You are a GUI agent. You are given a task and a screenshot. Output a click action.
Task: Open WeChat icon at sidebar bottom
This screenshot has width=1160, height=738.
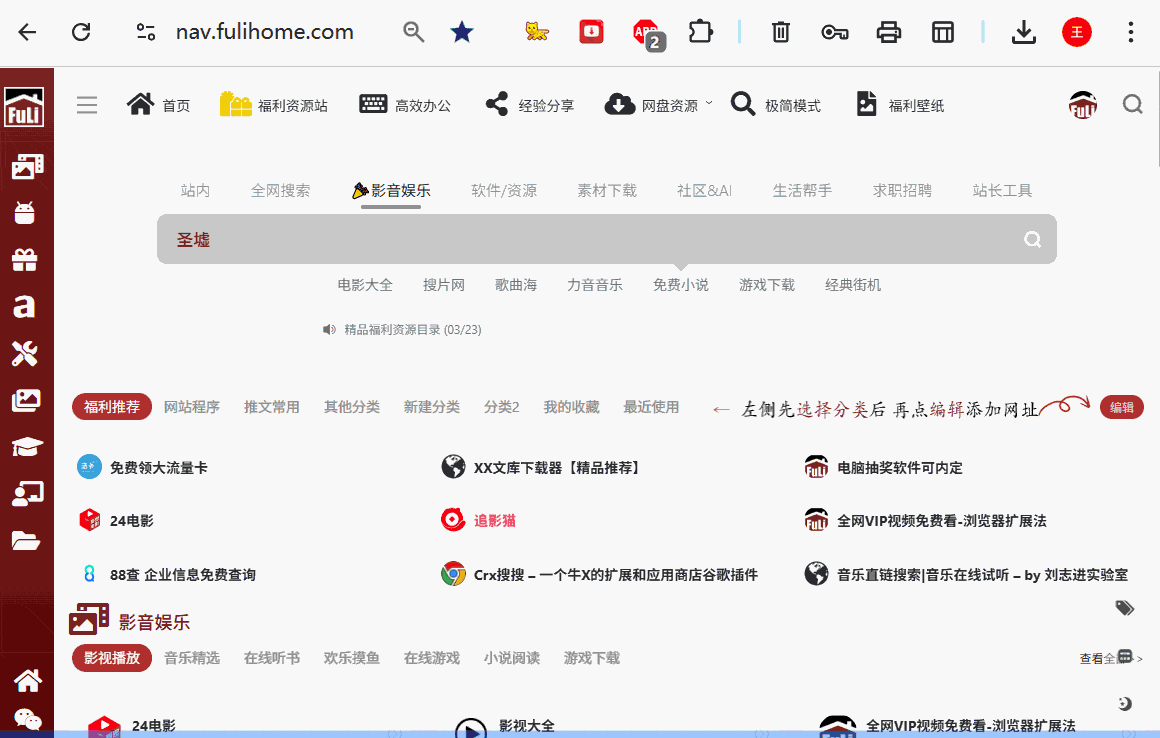[x=27, y=720]
